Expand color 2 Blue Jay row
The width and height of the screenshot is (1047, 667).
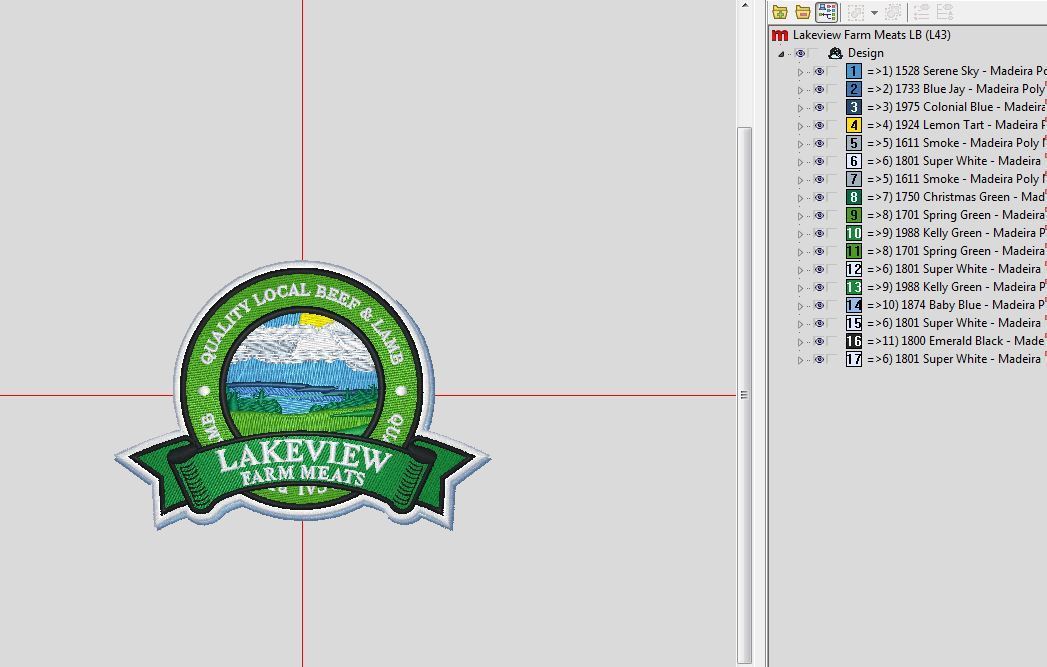click(800, 89)
